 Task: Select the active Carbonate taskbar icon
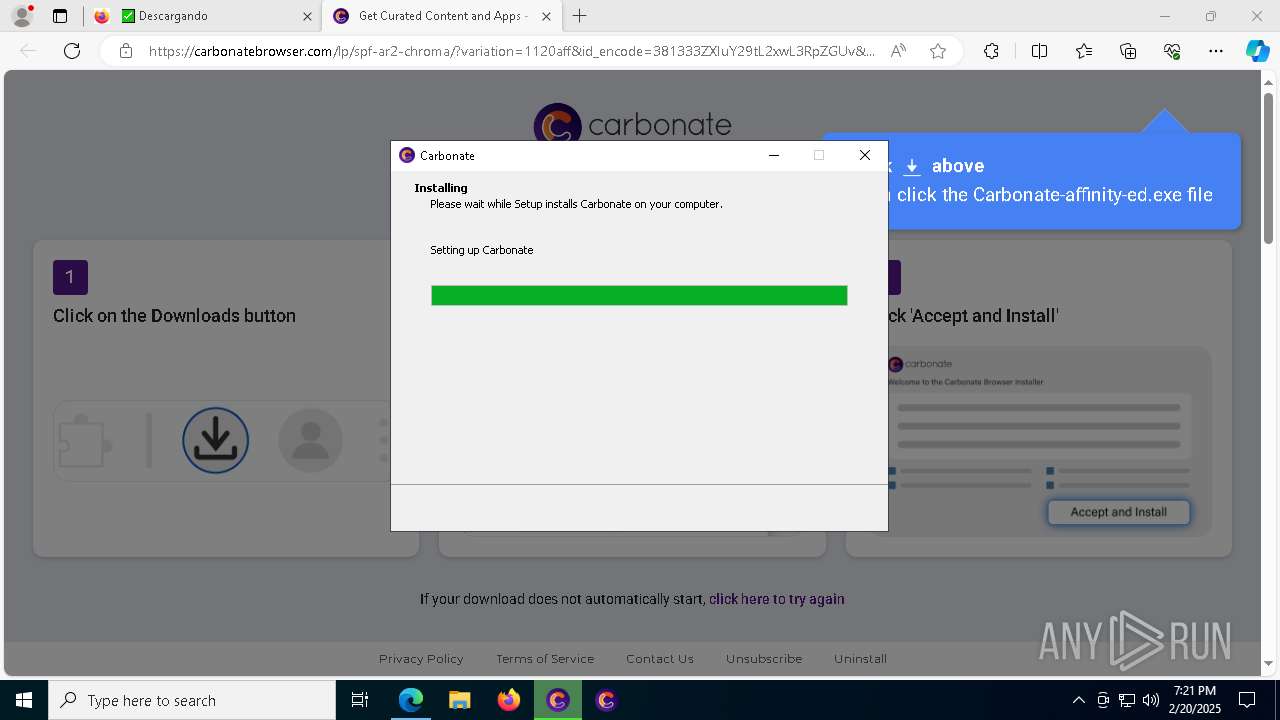click(x=558, y=700)
